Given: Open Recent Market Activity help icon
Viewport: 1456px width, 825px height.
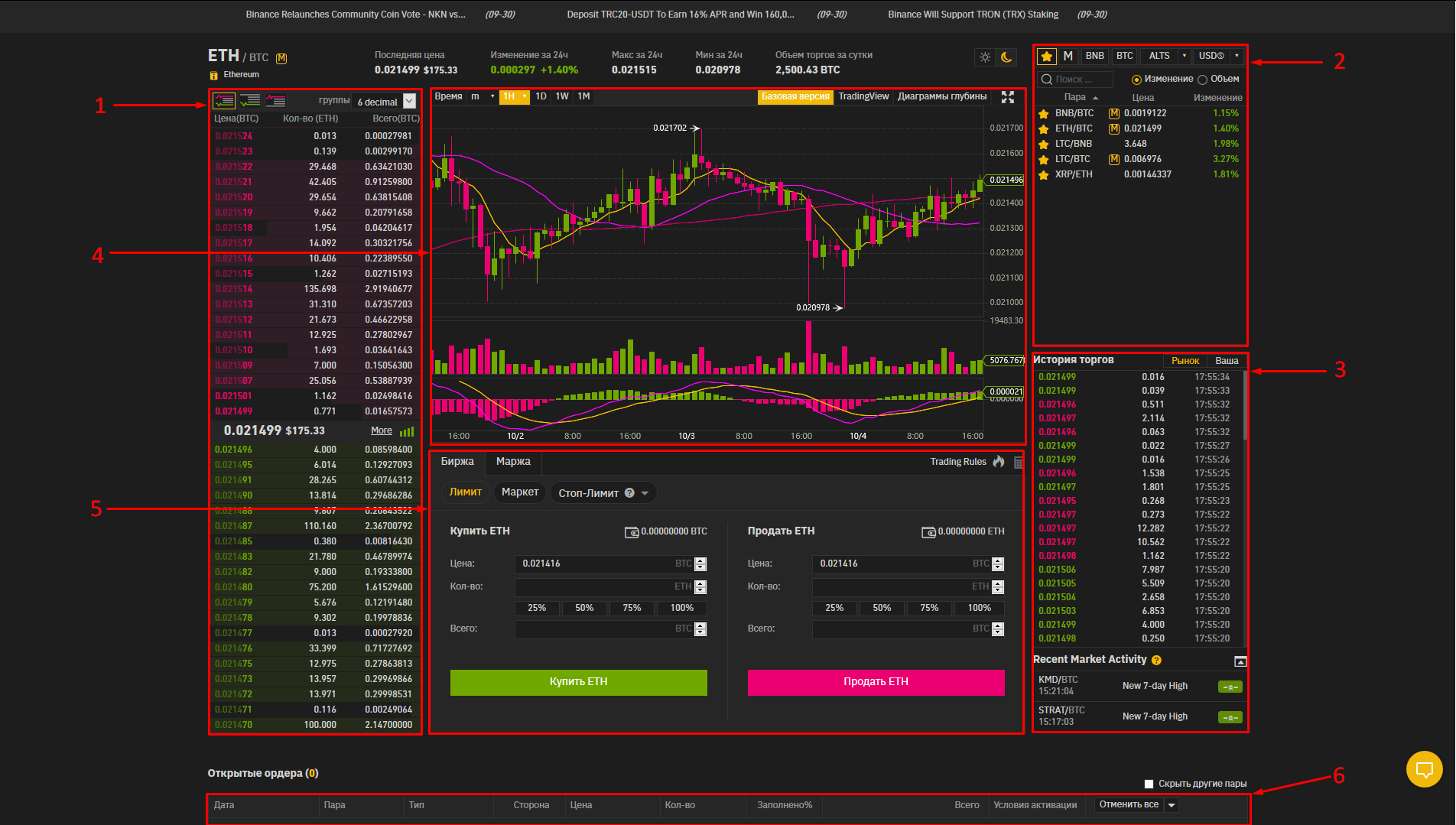Looking at the screenshot, I should click(1156, 660).
